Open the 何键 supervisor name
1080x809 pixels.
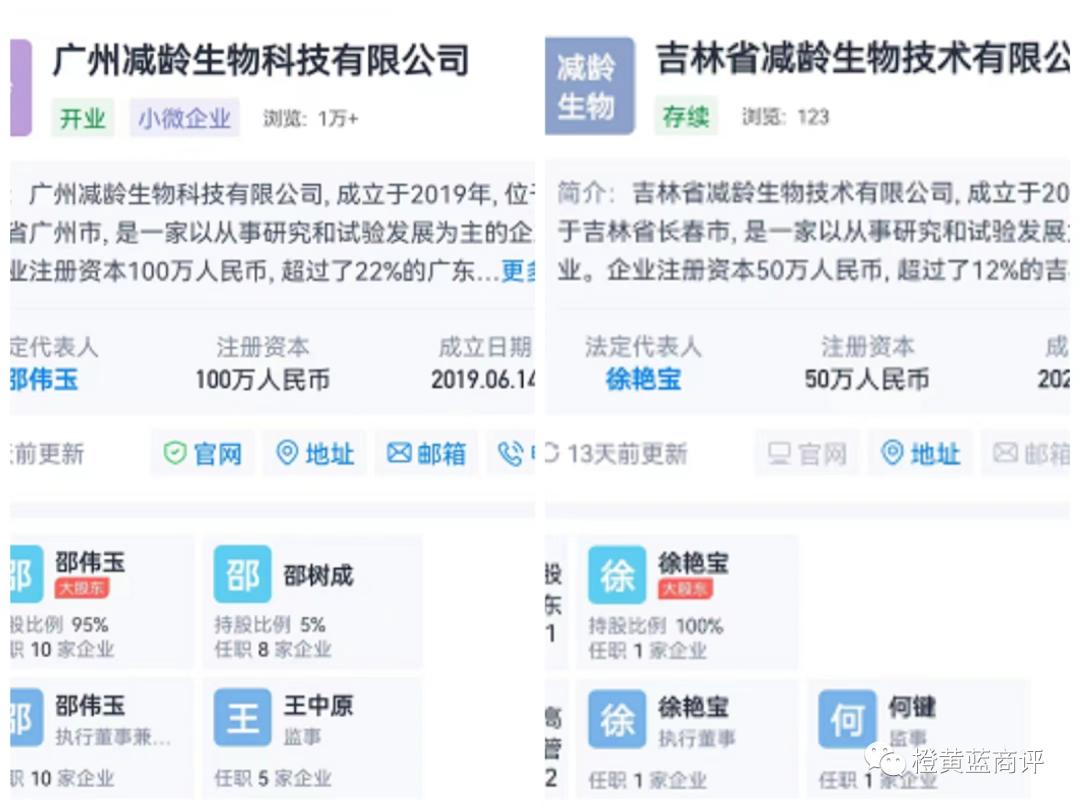912,706
